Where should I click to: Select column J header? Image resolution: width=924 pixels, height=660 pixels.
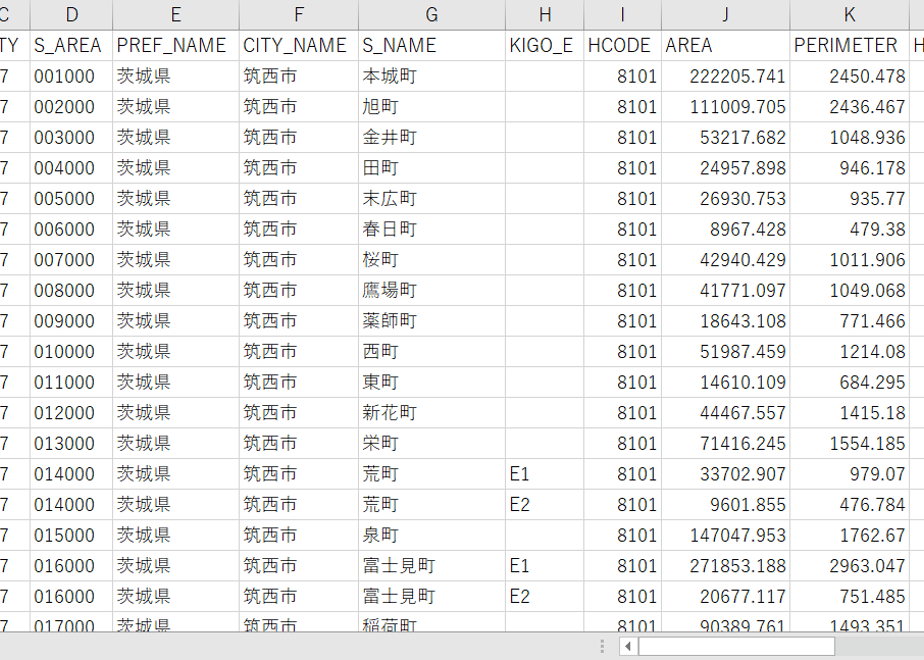pos(725,15)
